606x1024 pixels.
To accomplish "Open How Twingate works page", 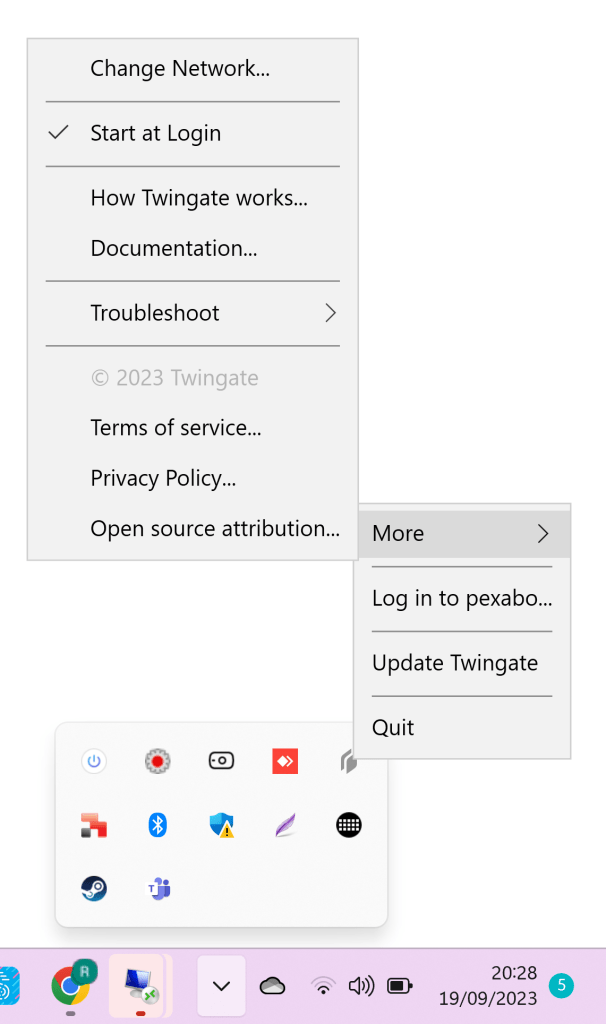I will (193, 198).
